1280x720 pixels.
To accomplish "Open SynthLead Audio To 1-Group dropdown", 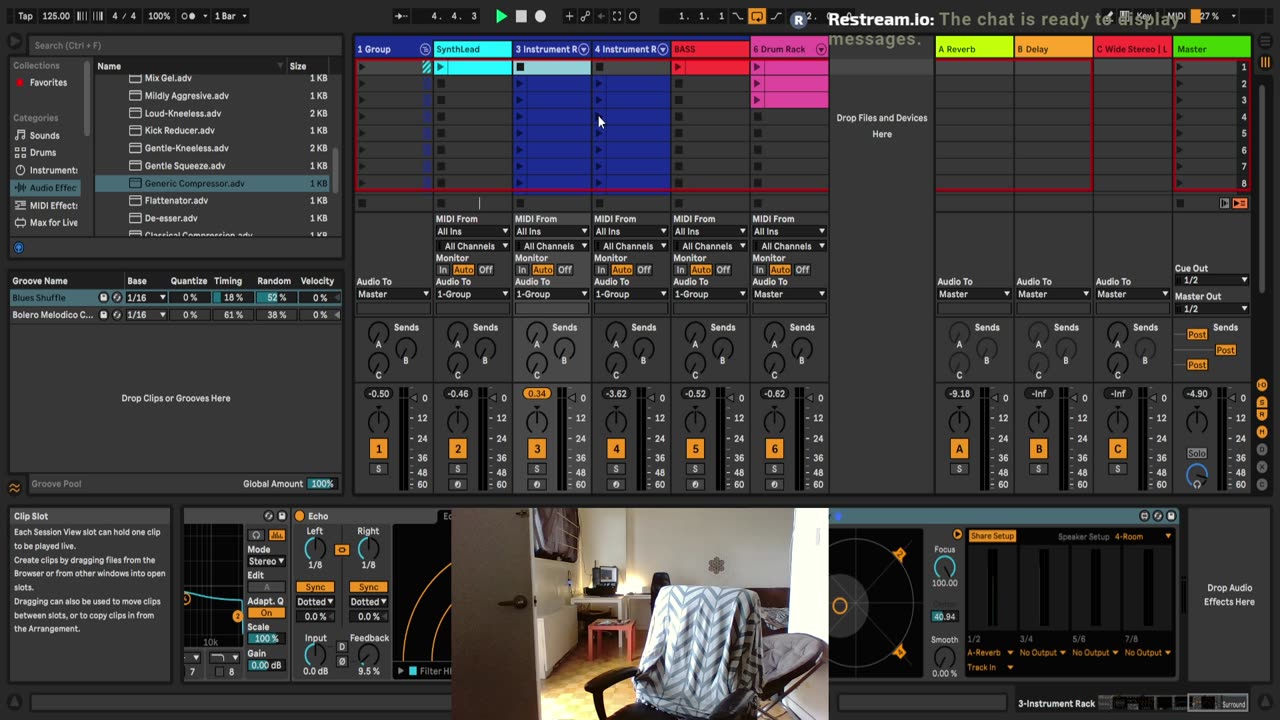I will tap(472, 294).
